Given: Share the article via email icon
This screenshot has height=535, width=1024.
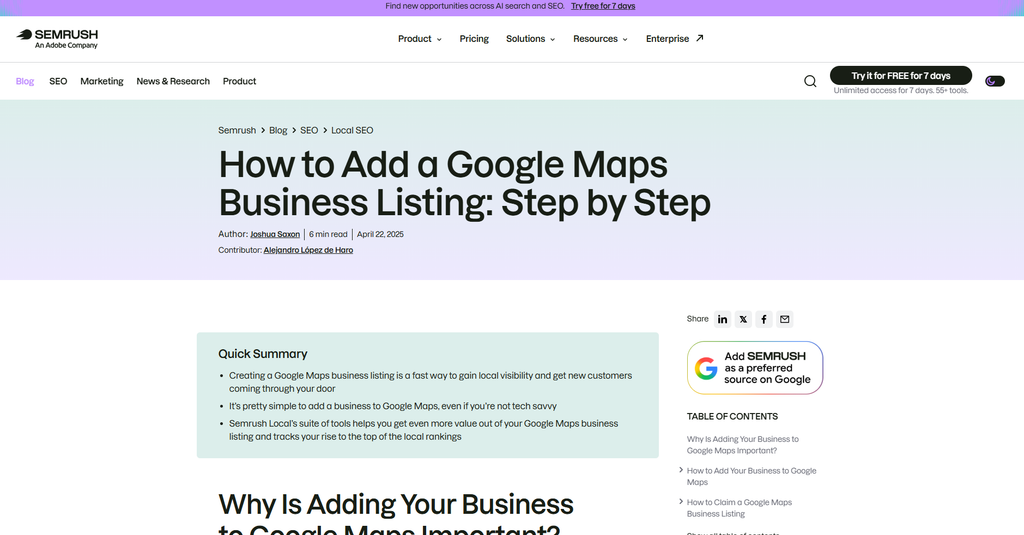Looking at the screenshot, I should [x=785, y=319].
